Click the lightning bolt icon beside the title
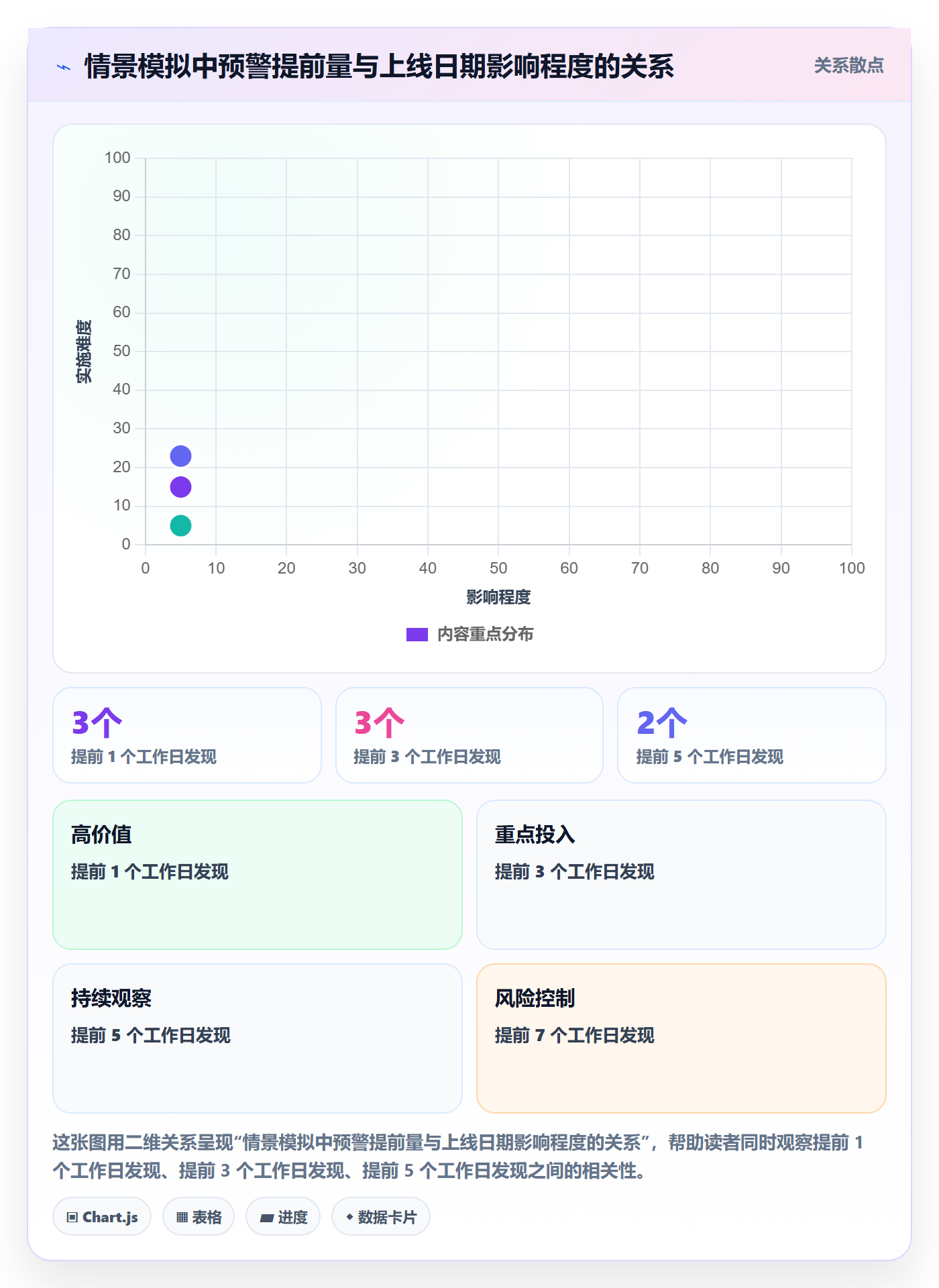The width and height of the screenshot is (939, 1288). 64,67
